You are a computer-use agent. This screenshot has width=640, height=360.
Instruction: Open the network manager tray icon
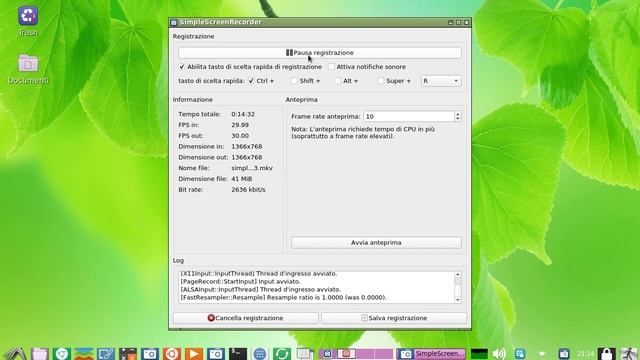pyautogui.click(x=520, y=353)
